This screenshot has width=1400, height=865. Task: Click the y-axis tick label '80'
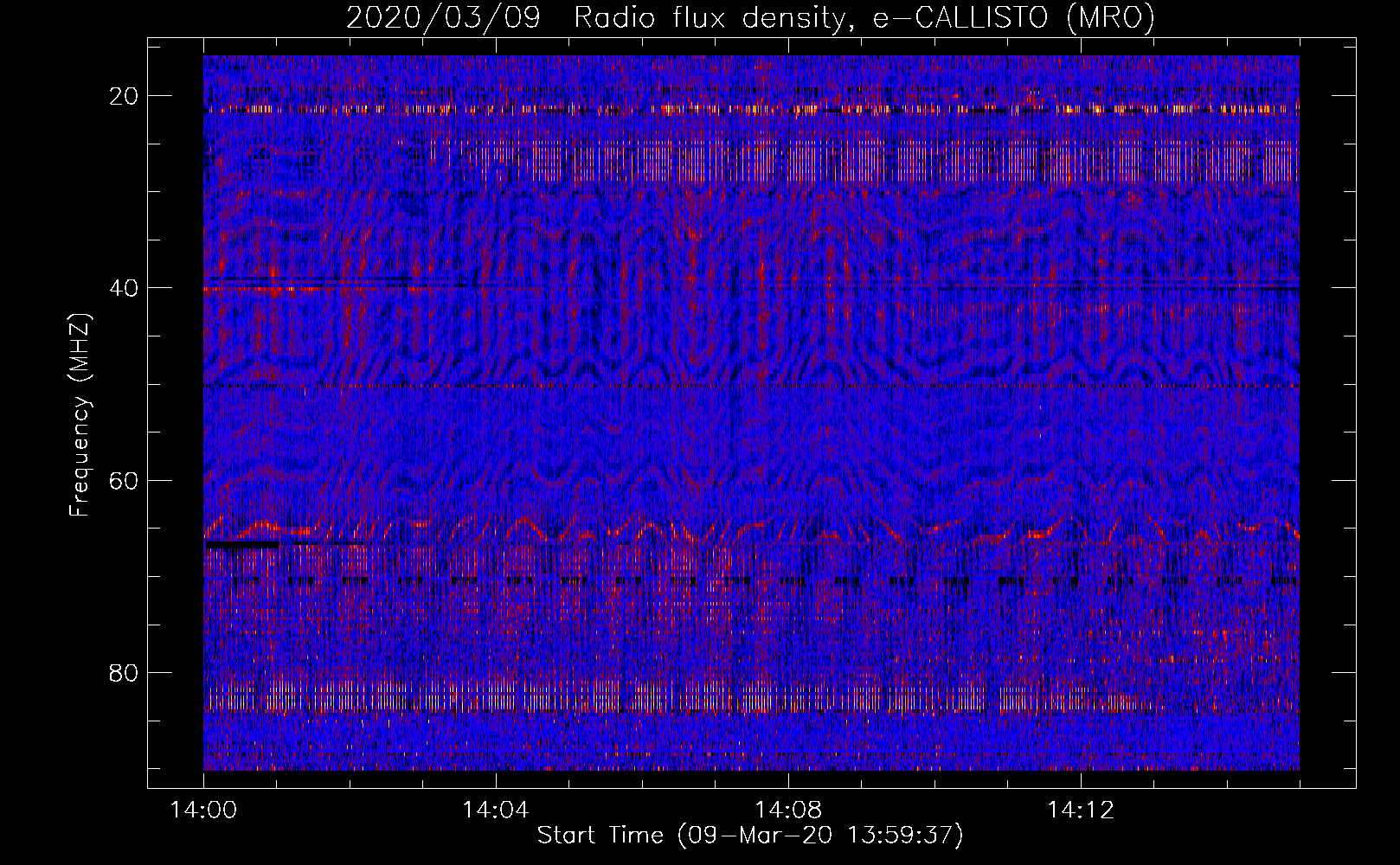(125, 672)
